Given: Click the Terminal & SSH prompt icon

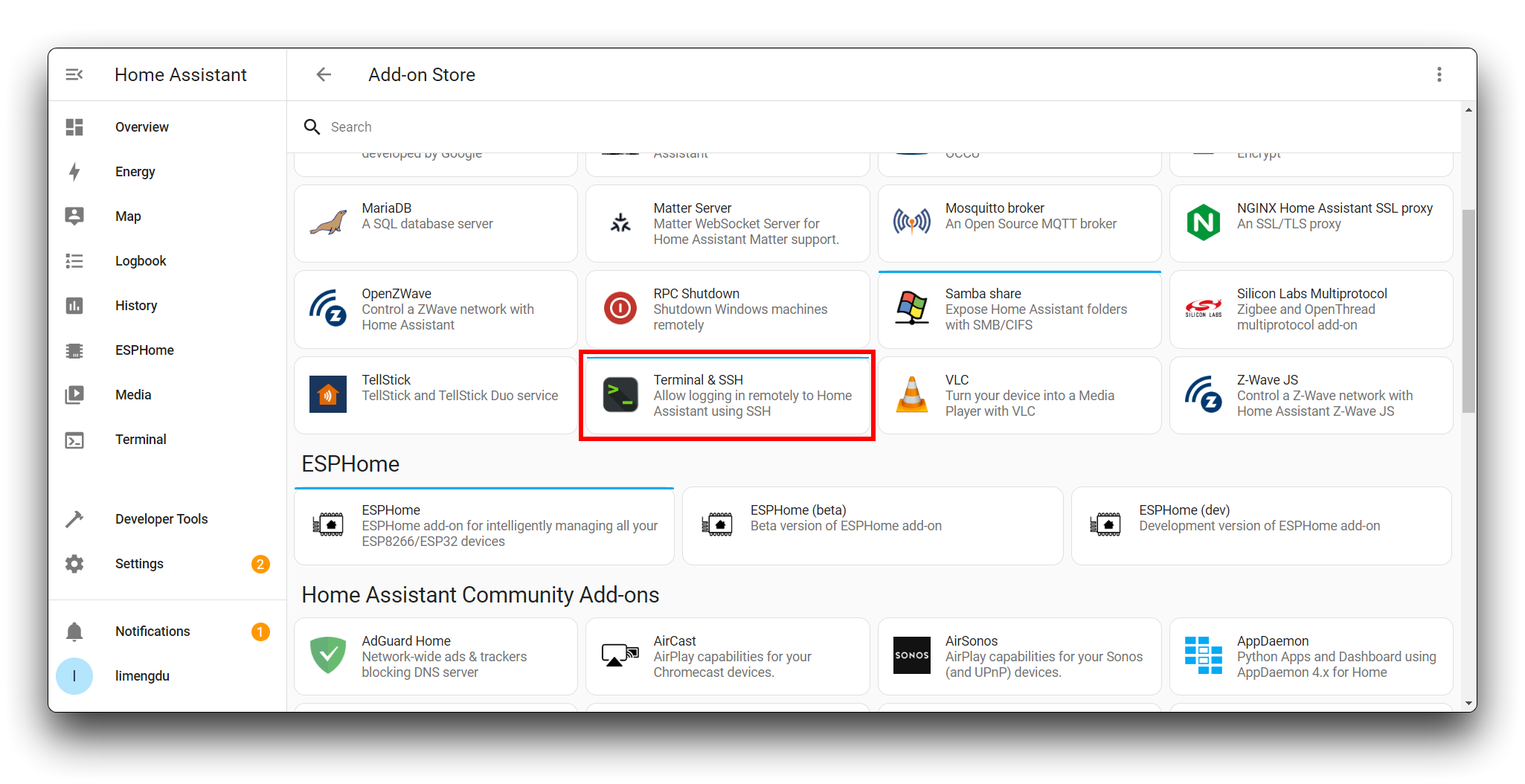Looking at the screenshot, I should click(620, 395).
